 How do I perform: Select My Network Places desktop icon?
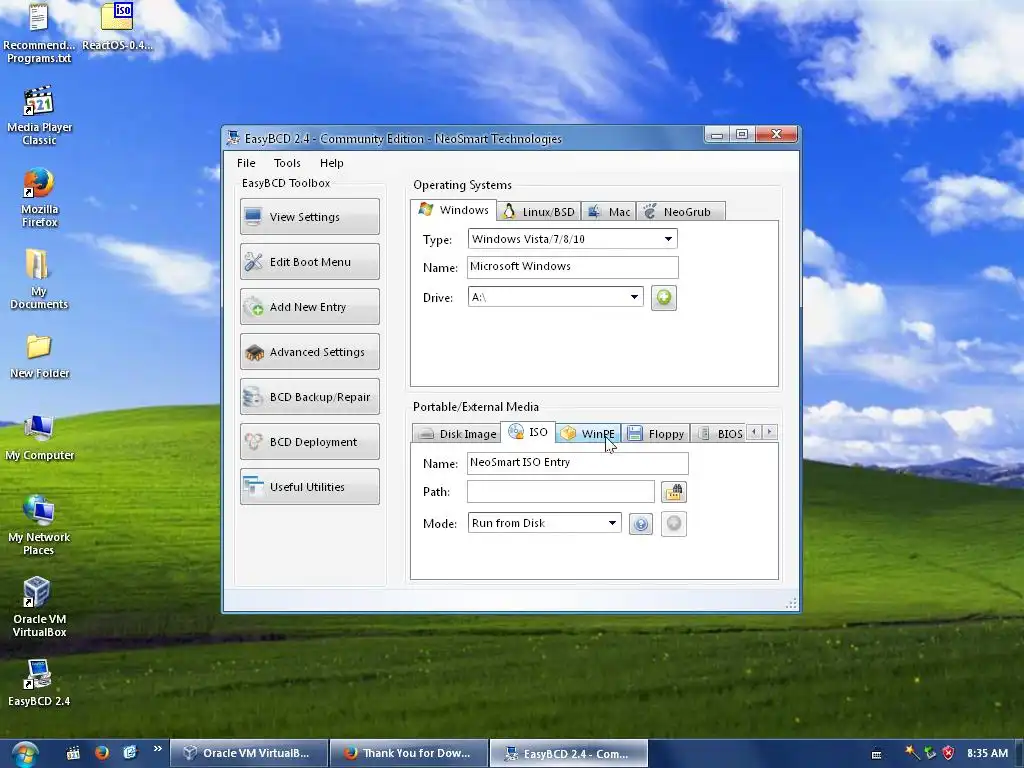coord(39,526)
